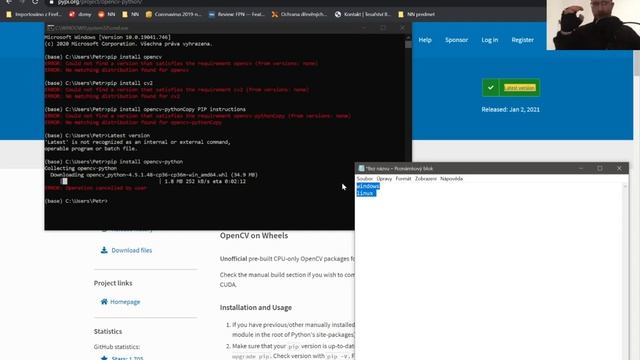Click the 'pip install opencv-python' command line

(x=114, y=162)
